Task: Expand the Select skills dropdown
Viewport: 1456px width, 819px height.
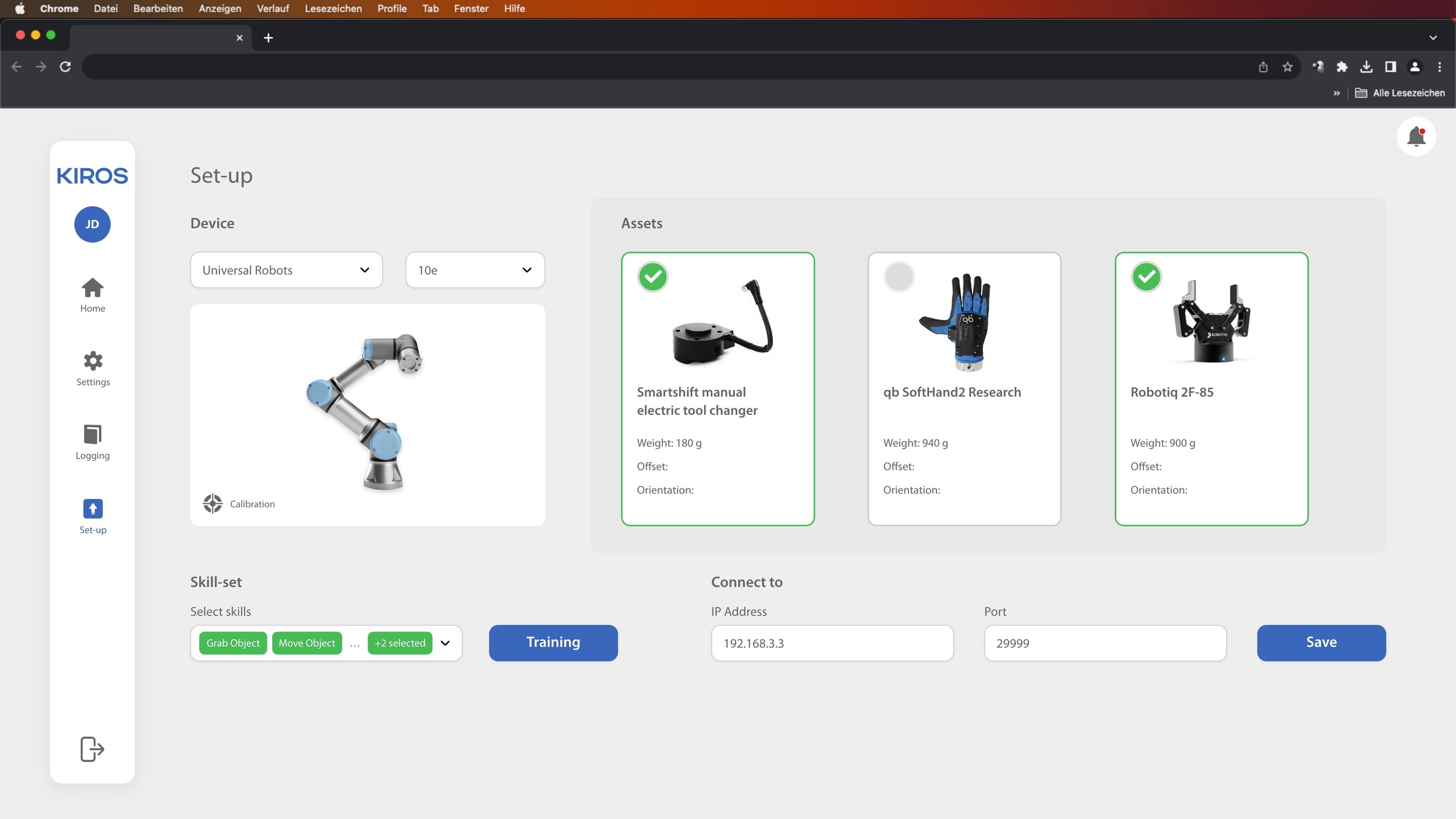Action: 445,643
